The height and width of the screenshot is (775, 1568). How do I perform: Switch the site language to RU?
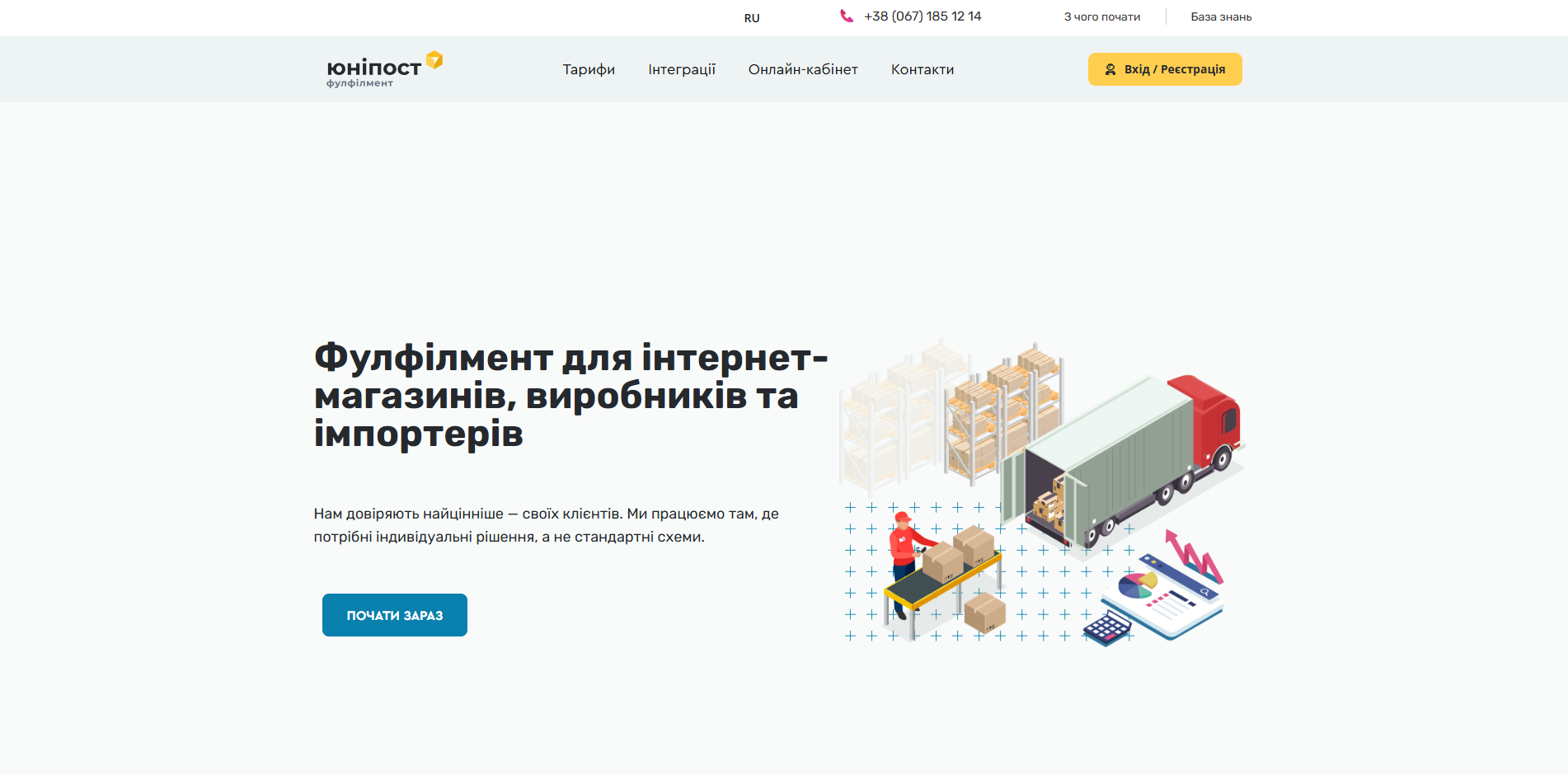(751, 17)
